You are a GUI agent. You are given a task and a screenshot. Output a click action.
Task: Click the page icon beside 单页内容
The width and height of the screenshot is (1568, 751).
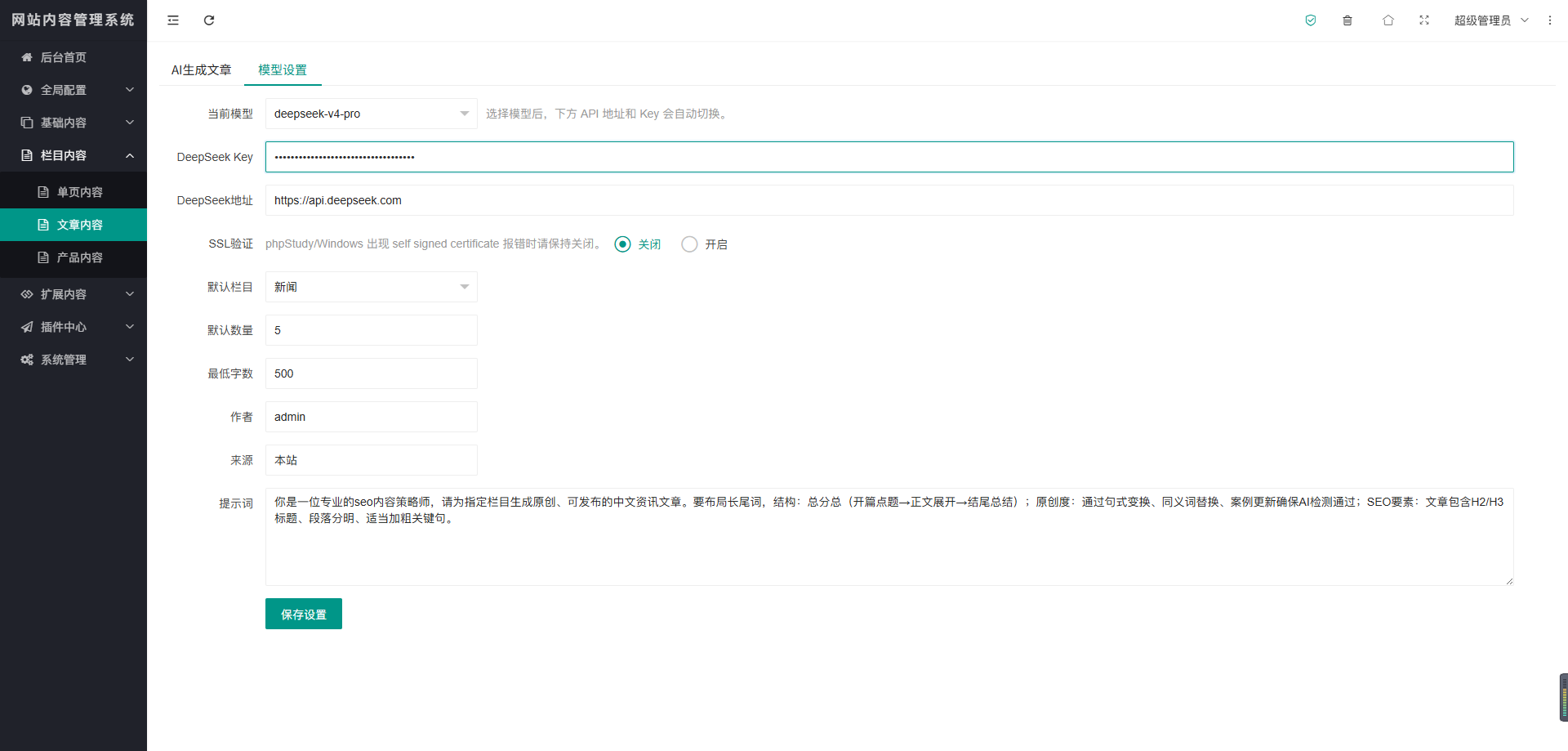43,192
